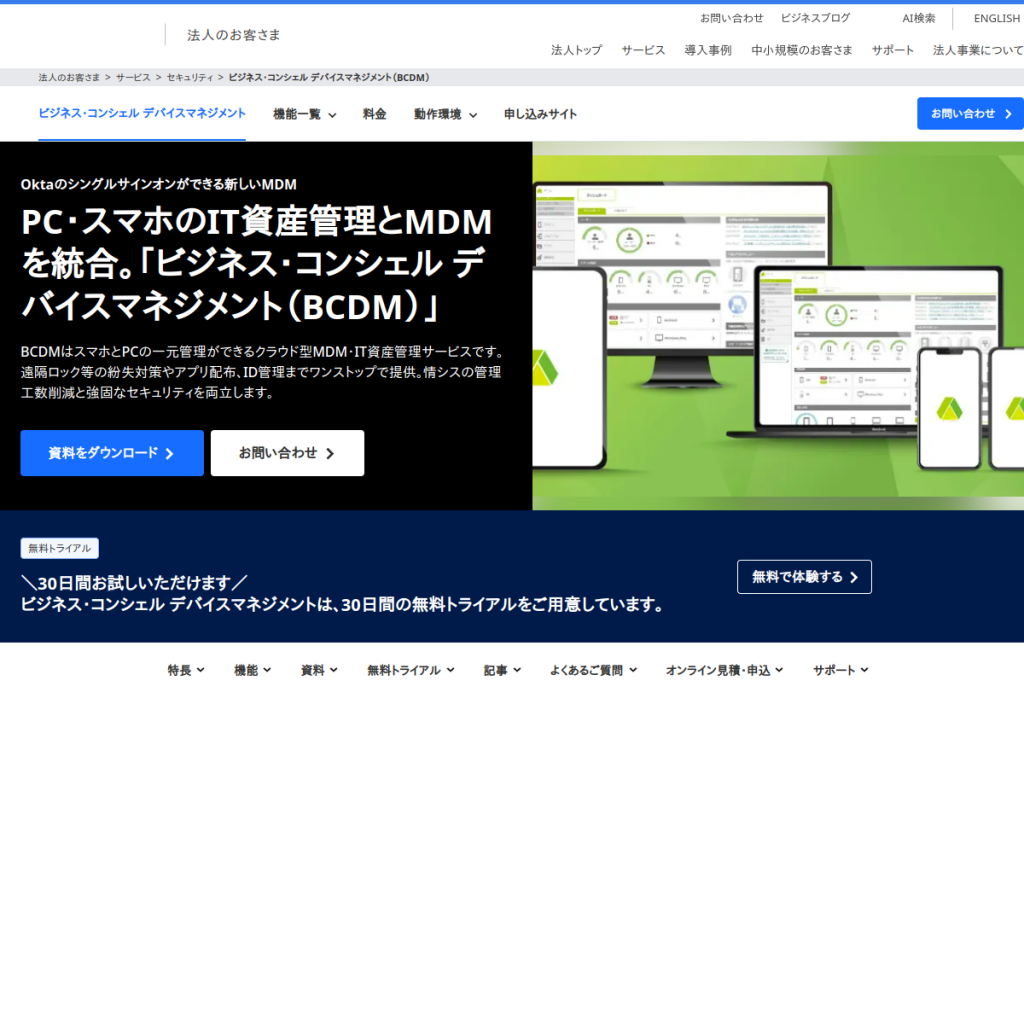The height and width of the screenshot is (1024, 1024).
Task: Open 導入事例 in main navigation
Action: pos(707,50)
